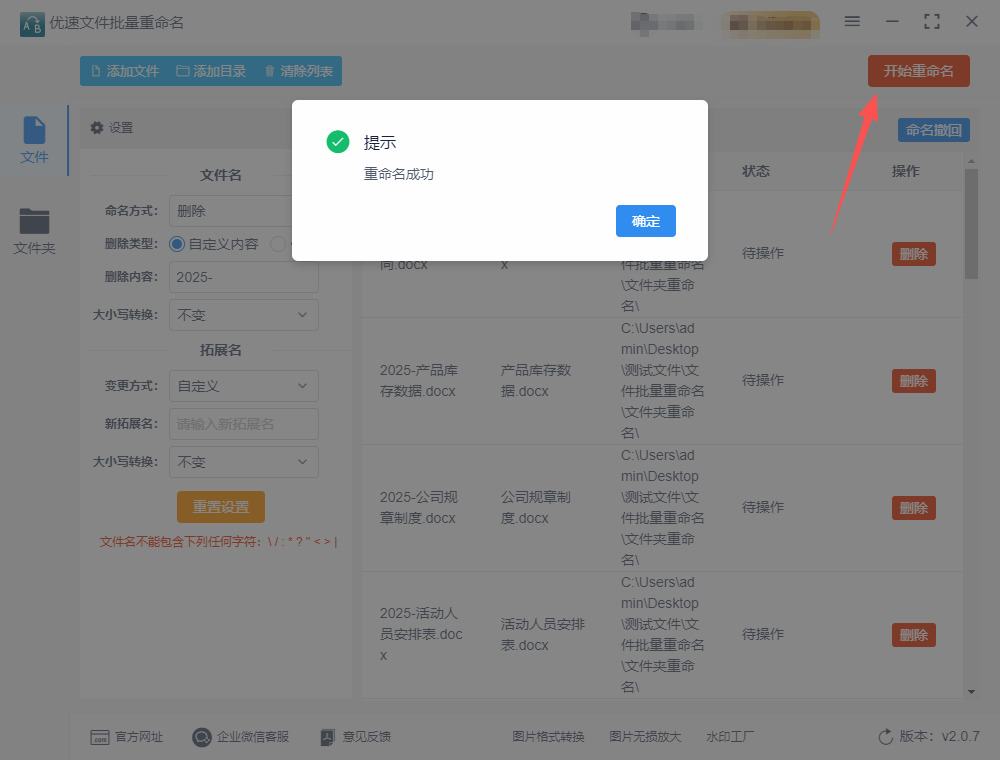Click the 新拓展名 input field

pyautogui.click(x=243, y=424)
